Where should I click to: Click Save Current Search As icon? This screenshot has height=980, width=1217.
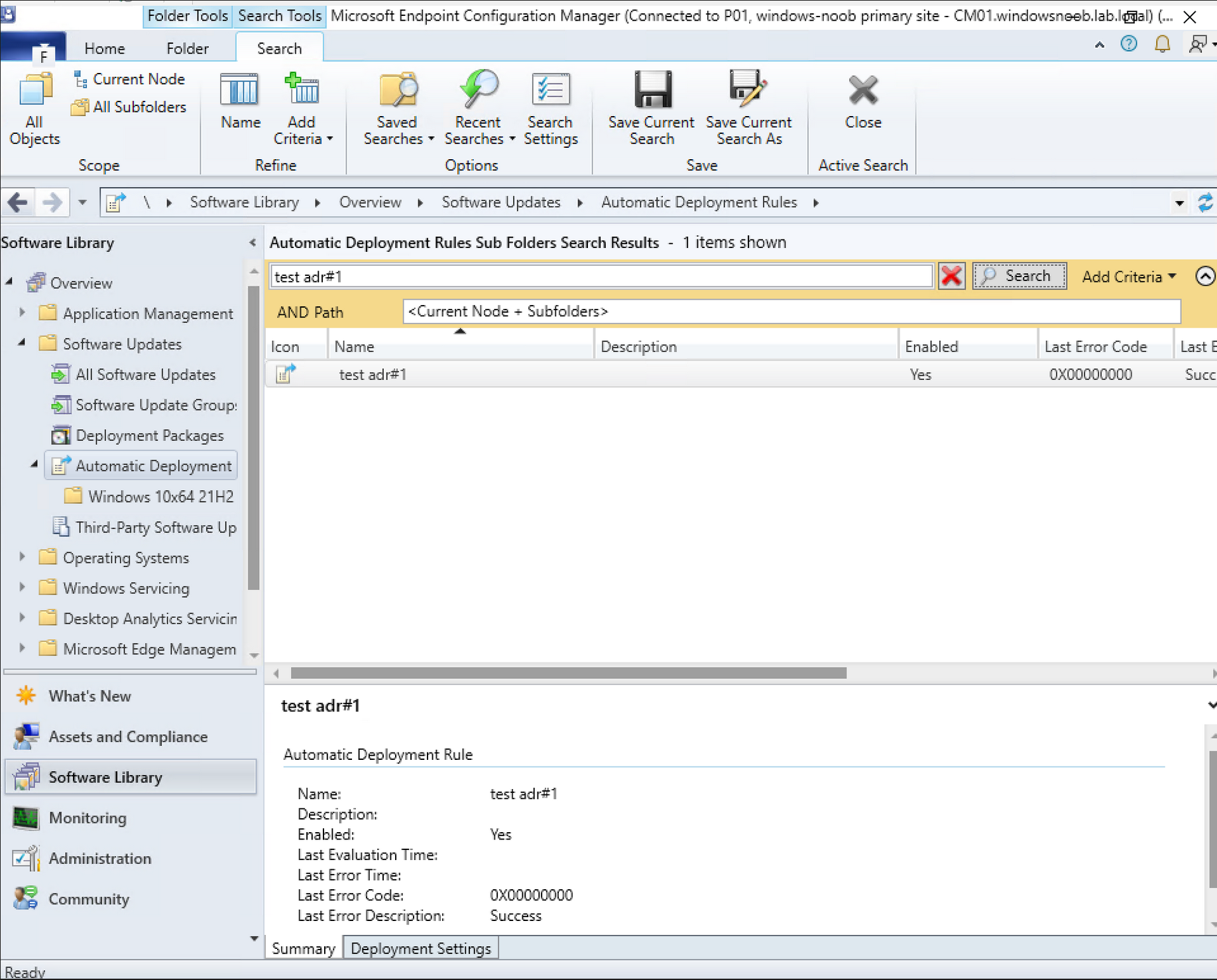pyautogui.click(x=748, y=109)
